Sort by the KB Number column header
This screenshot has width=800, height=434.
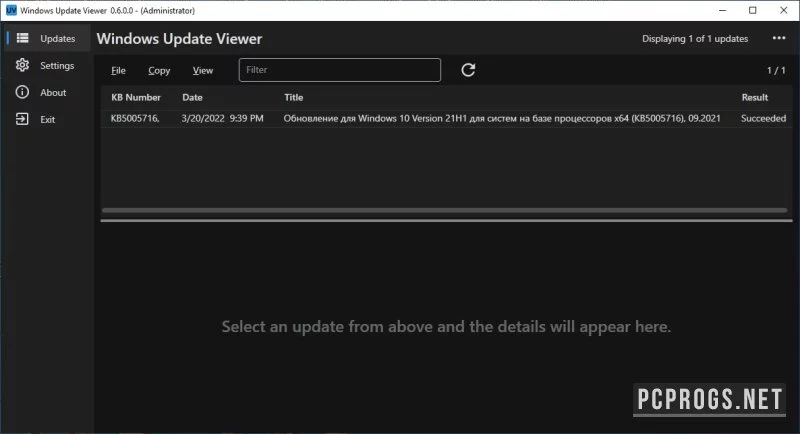pos(136,97)
